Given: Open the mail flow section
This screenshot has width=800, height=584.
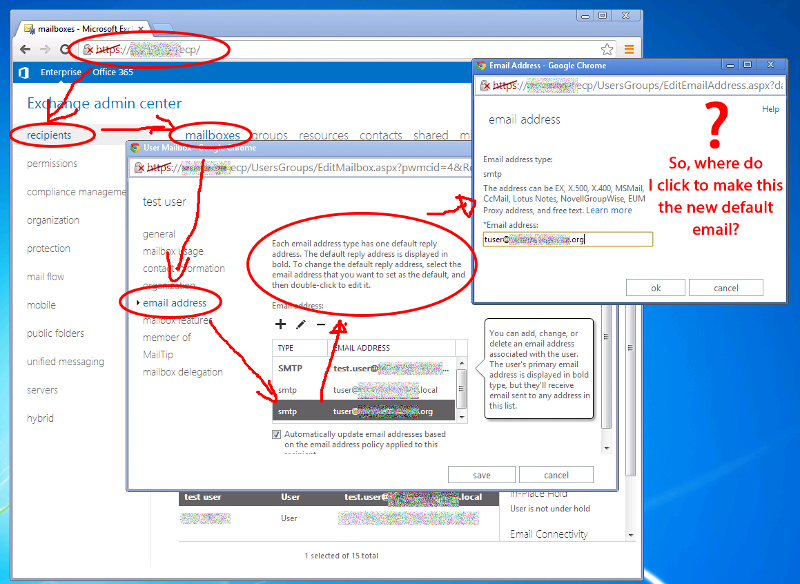Looking at the screenshot, I should click(x=45, y=276).
